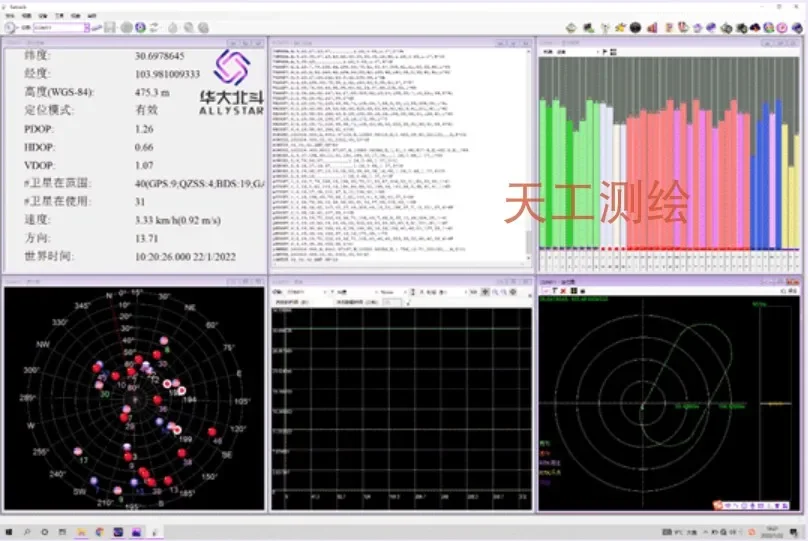Open the last menu in the menu bar
This screenshot has width=808, height=541.
[92, 15]
